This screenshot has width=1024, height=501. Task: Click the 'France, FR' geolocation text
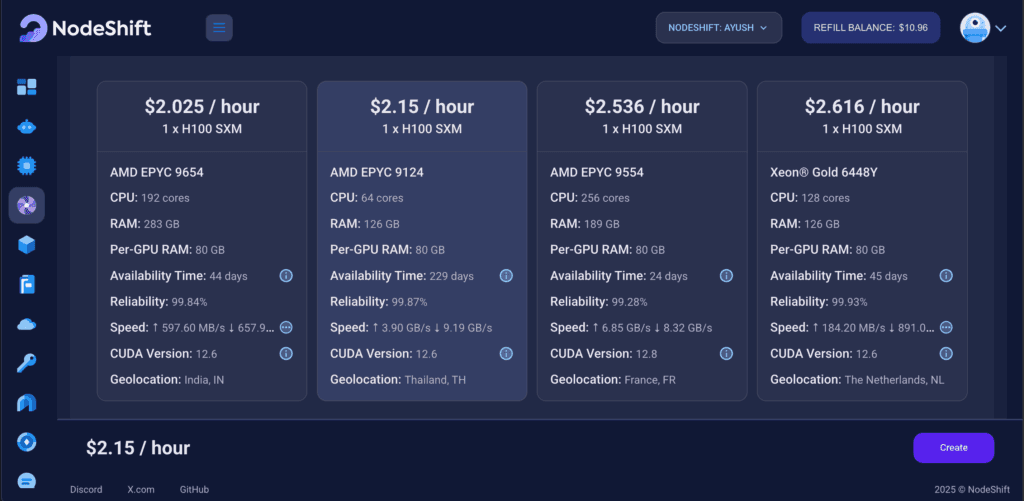pos(649,380)
